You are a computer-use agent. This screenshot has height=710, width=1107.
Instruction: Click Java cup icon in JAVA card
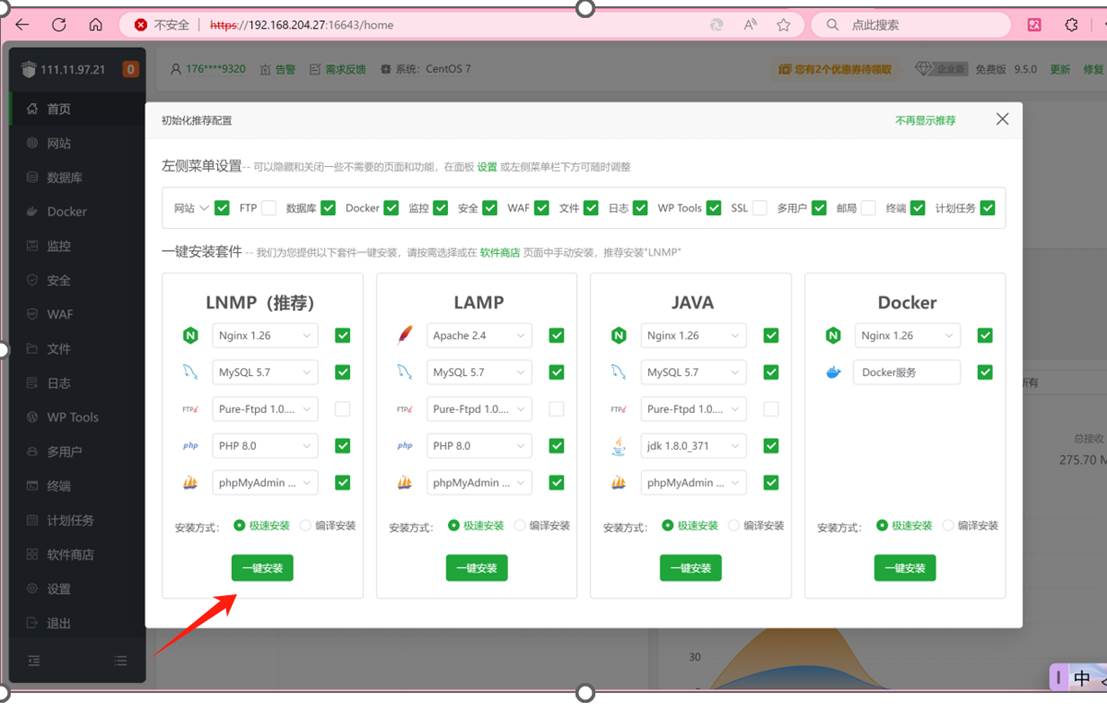(x=618, y=446)
